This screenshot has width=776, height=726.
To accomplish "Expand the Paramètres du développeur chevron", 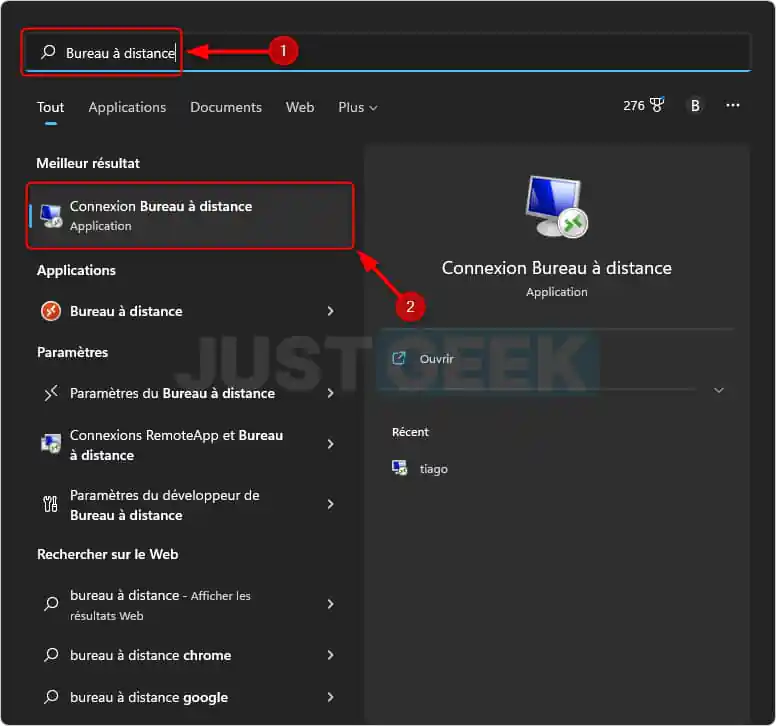I will pos(331,504).
